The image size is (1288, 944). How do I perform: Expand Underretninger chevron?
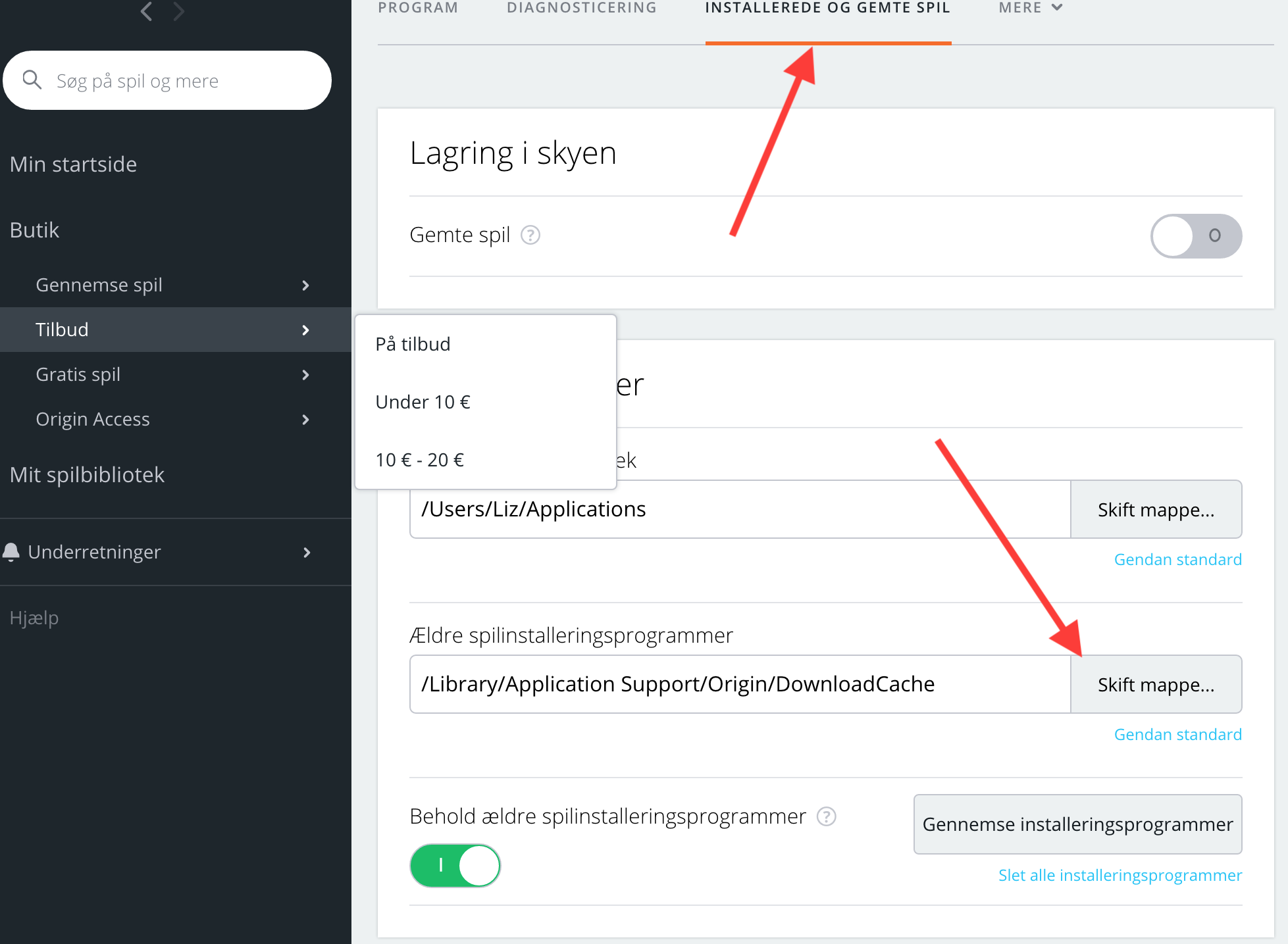[307, 552]
